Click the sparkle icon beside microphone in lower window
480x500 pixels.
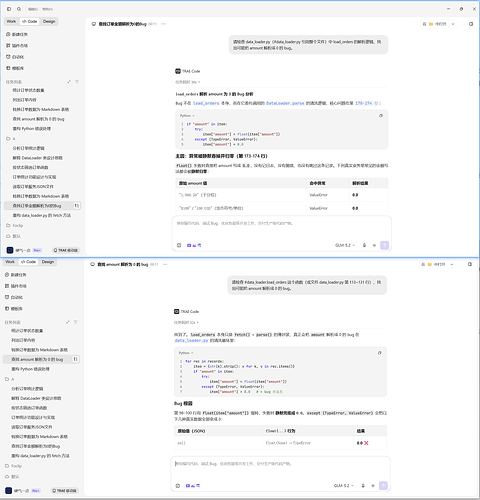pyautogui.click(x=373, y=486)
